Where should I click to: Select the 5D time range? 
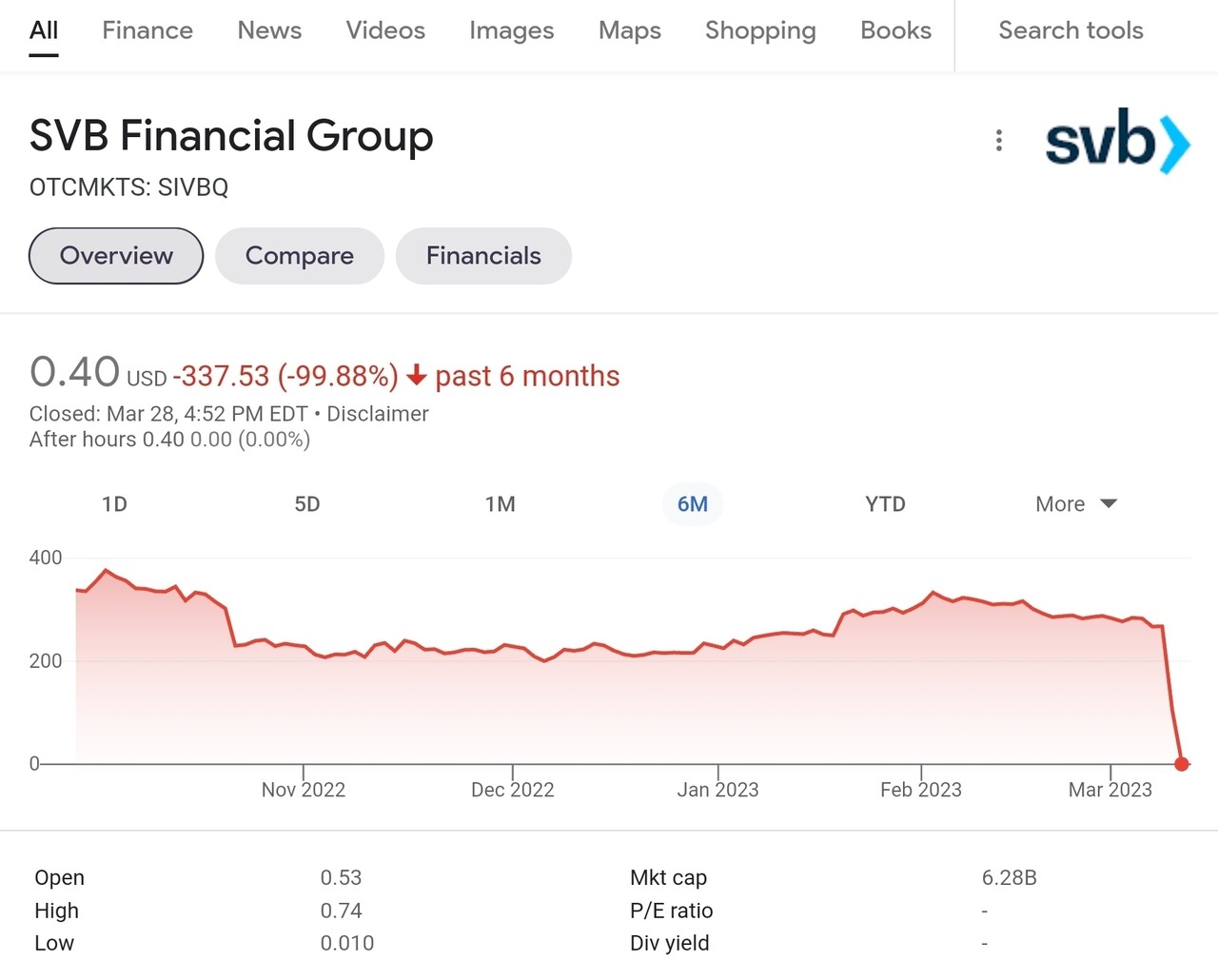[x=307, y=504]
